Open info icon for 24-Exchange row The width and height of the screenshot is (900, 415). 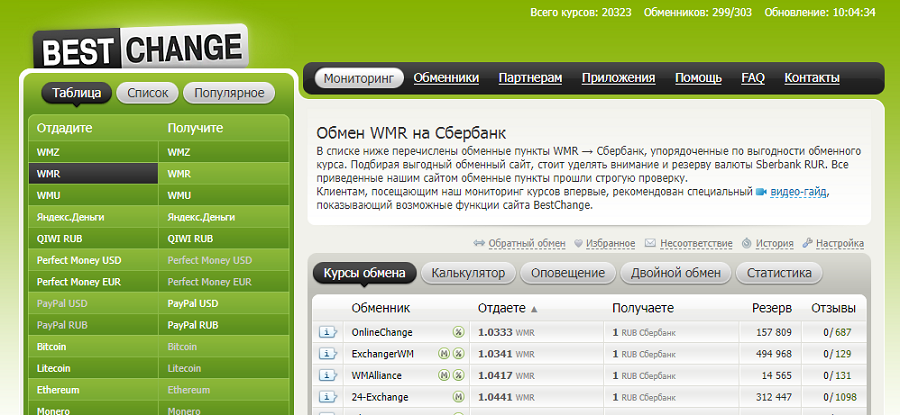[x=328, y=397]
